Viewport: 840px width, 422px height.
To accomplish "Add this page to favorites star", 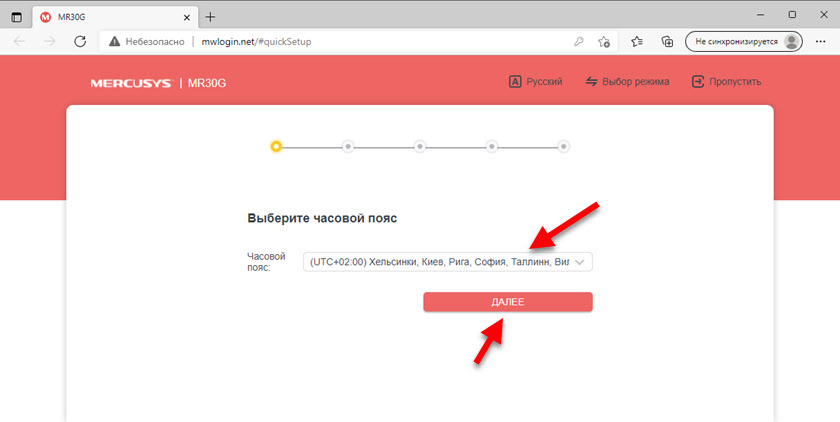I will [604, 42].
